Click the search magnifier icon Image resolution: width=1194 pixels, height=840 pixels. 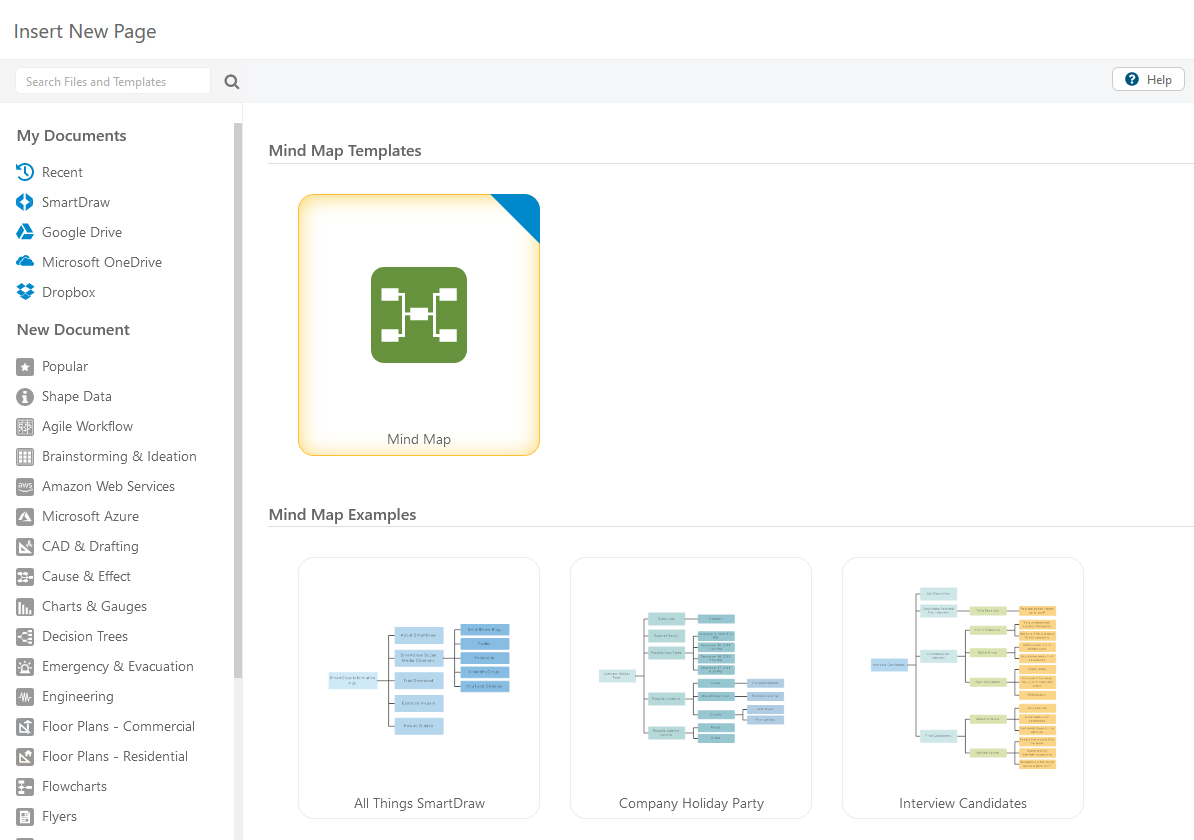coord(232,82)
